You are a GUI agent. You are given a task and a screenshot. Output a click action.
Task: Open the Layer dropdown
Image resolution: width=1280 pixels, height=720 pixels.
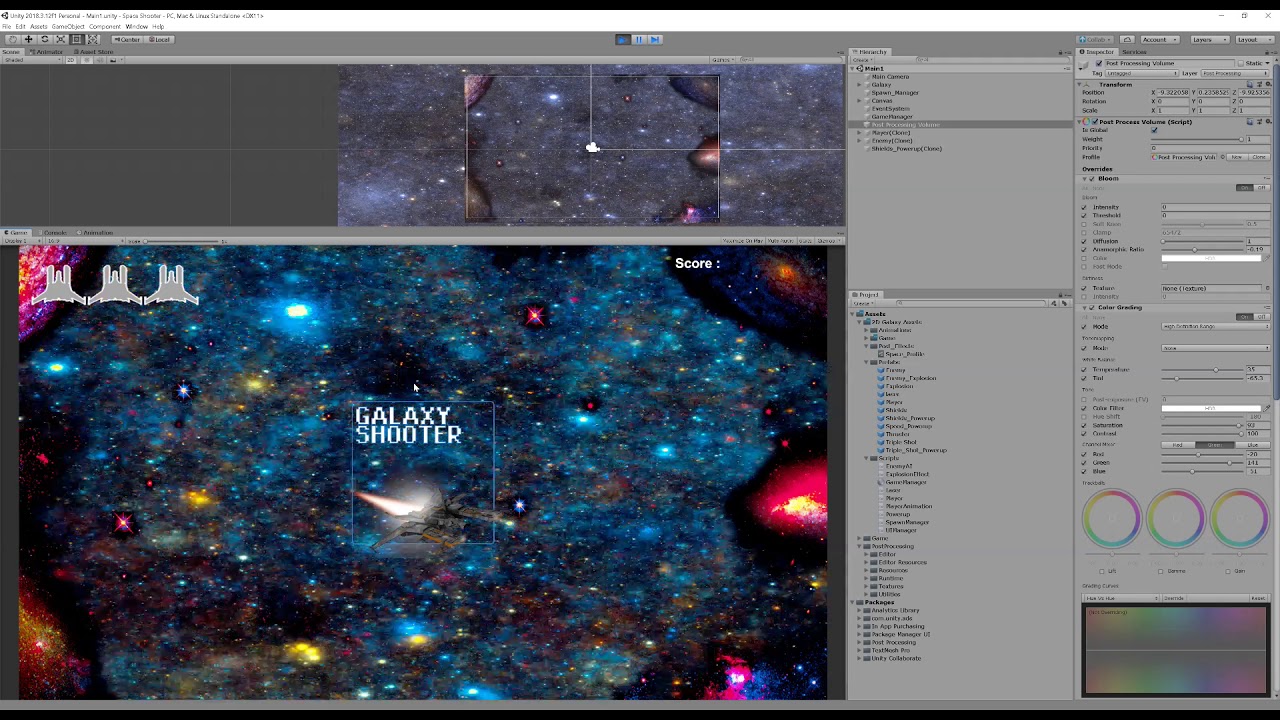click(x=1235, y=73)
